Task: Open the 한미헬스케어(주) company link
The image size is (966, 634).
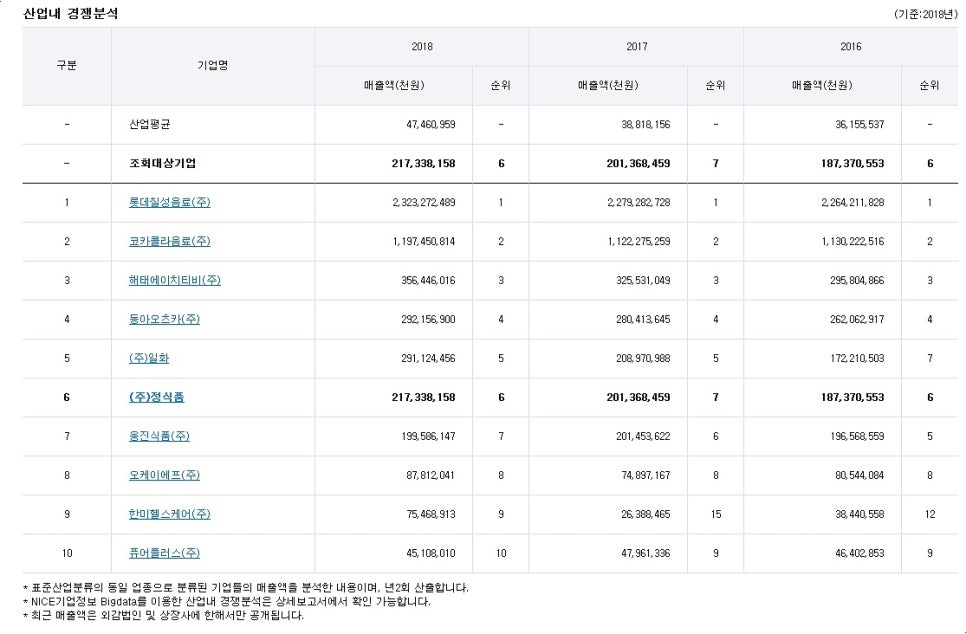Action: [x=169, y=514]
